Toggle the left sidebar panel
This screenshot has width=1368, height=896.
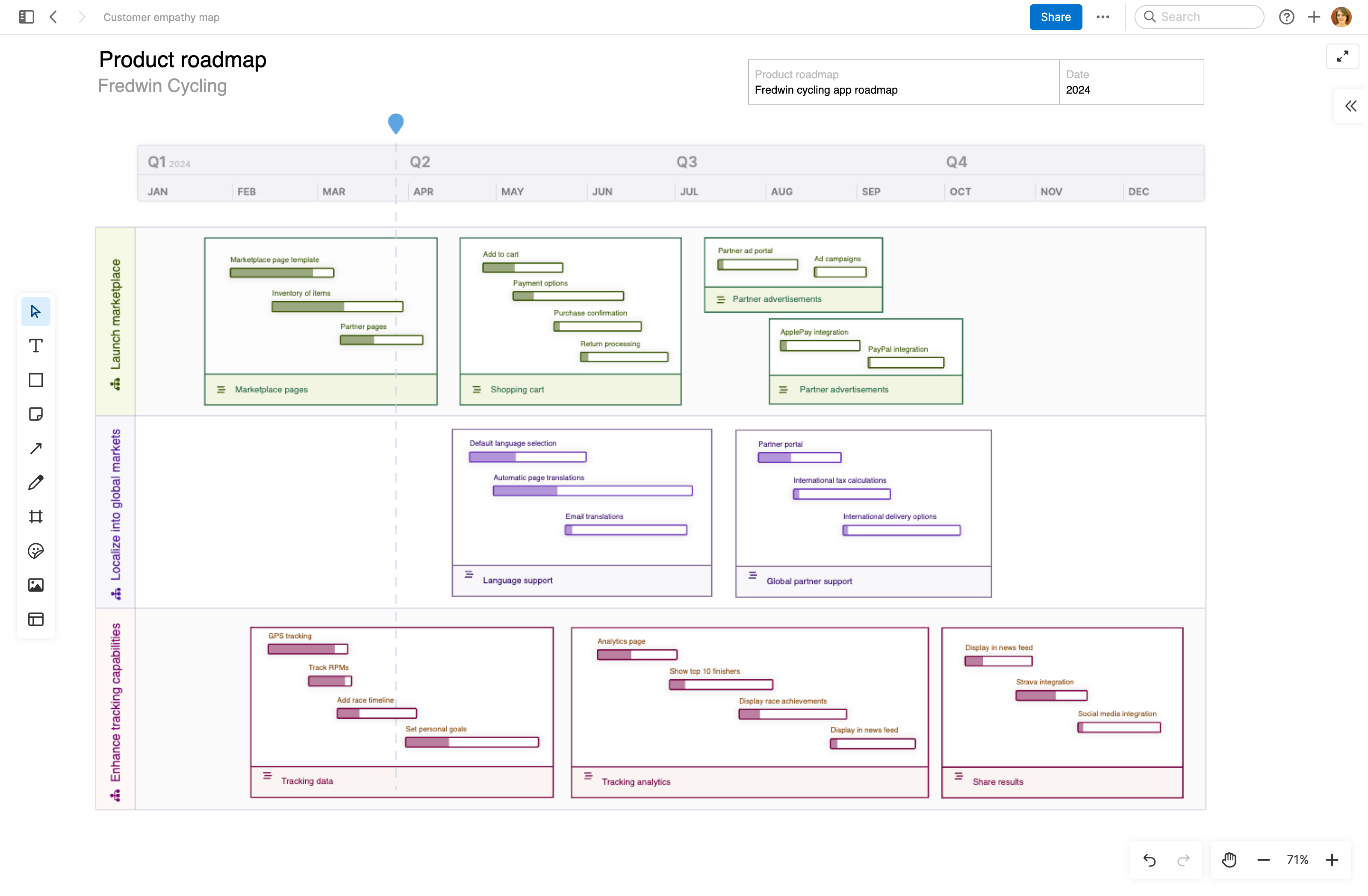click(26, 17)
